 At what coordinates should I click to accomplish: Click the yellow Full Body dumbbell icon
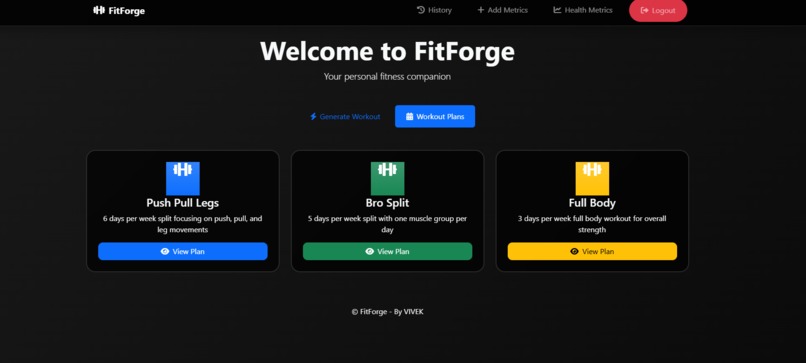click(592, 178)
